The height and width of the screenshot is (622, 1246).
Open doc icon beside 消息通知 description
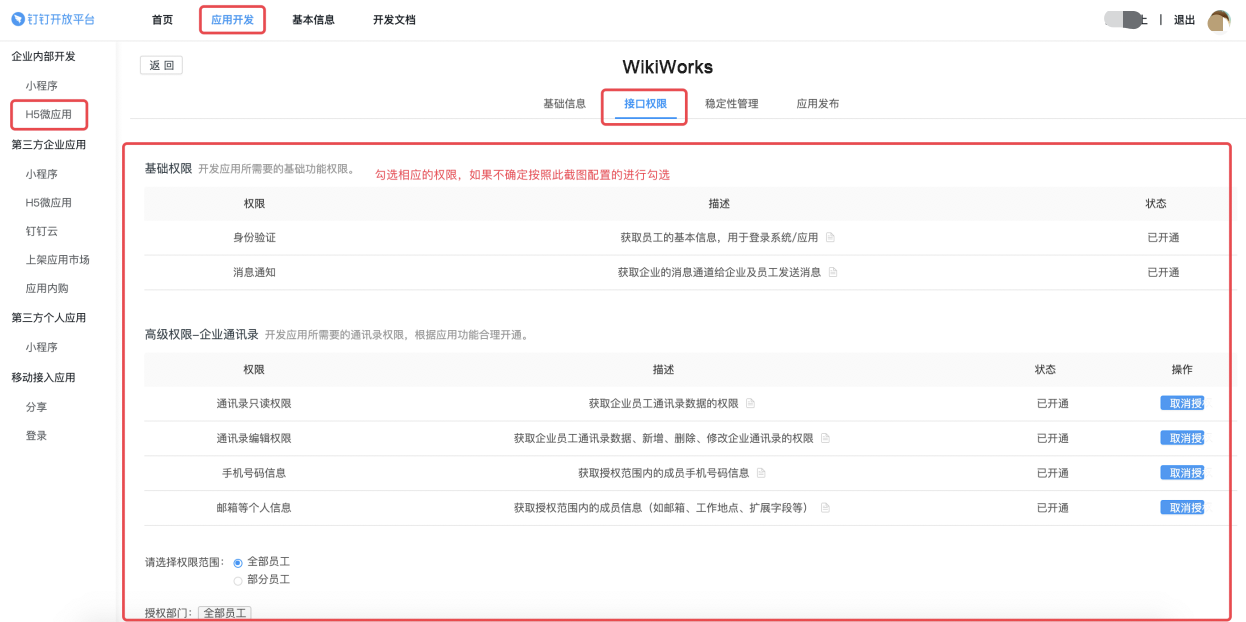click(833, 272)
